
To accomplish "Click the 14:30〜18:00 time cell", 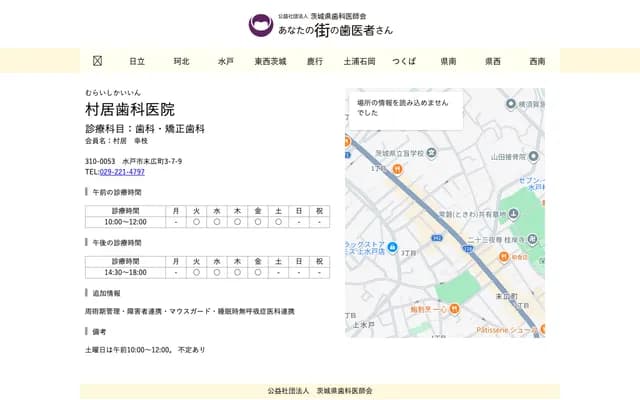I will [125, 273].
